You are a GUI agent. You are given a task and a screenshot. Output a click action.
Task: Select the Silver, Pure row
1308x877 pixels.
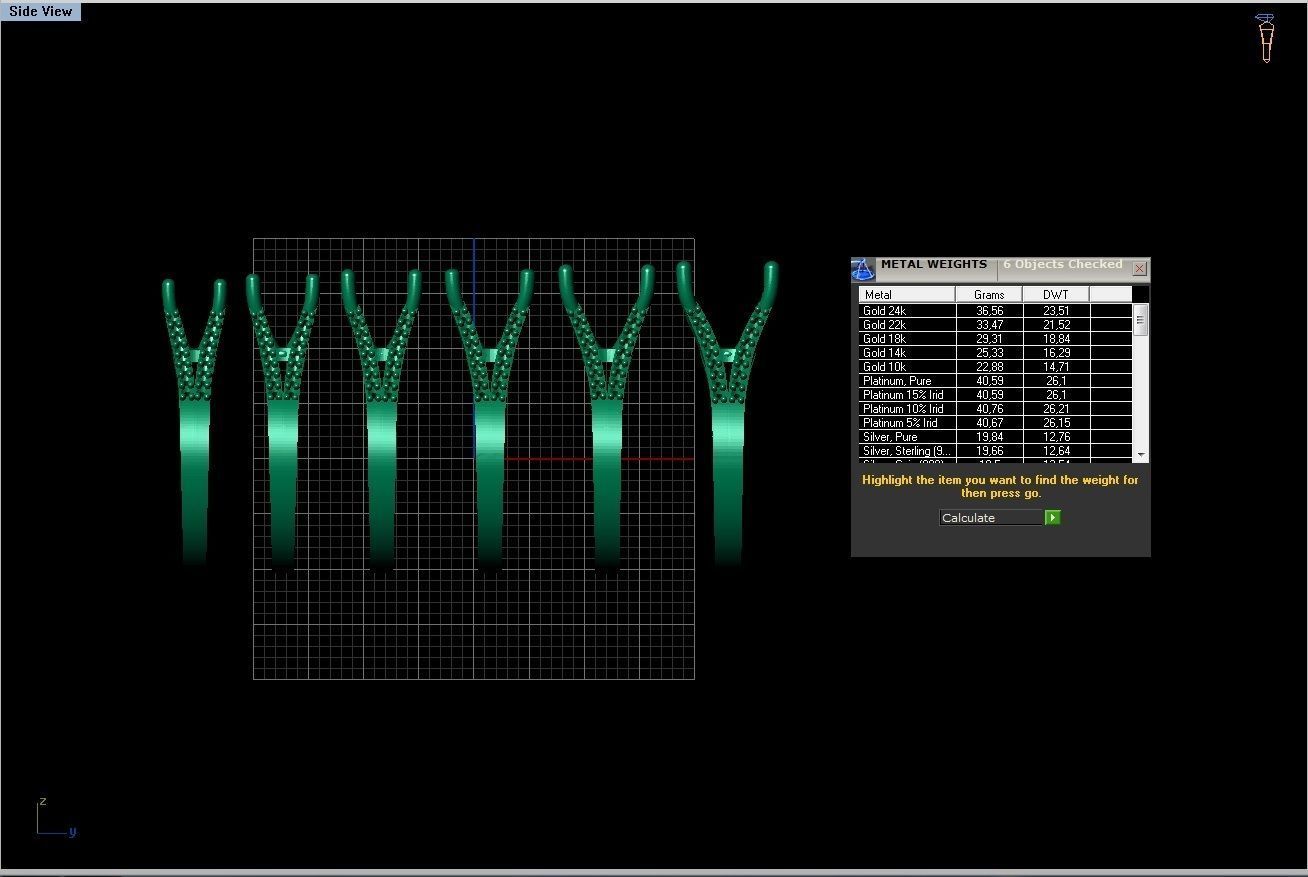[x=995, y=437]
